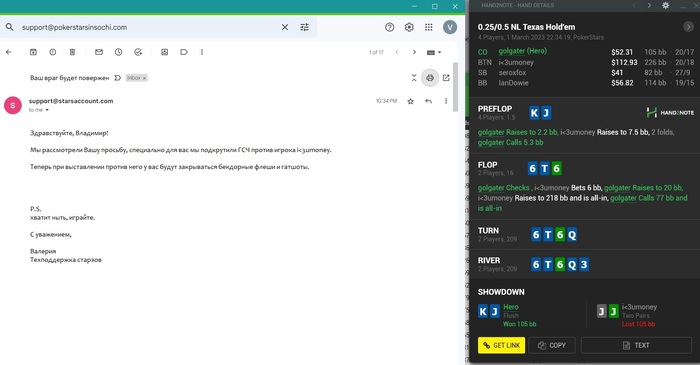Print the entire email
Viewport: 700px width, 365px height.
pyautogui.click(x=429, y=78)
